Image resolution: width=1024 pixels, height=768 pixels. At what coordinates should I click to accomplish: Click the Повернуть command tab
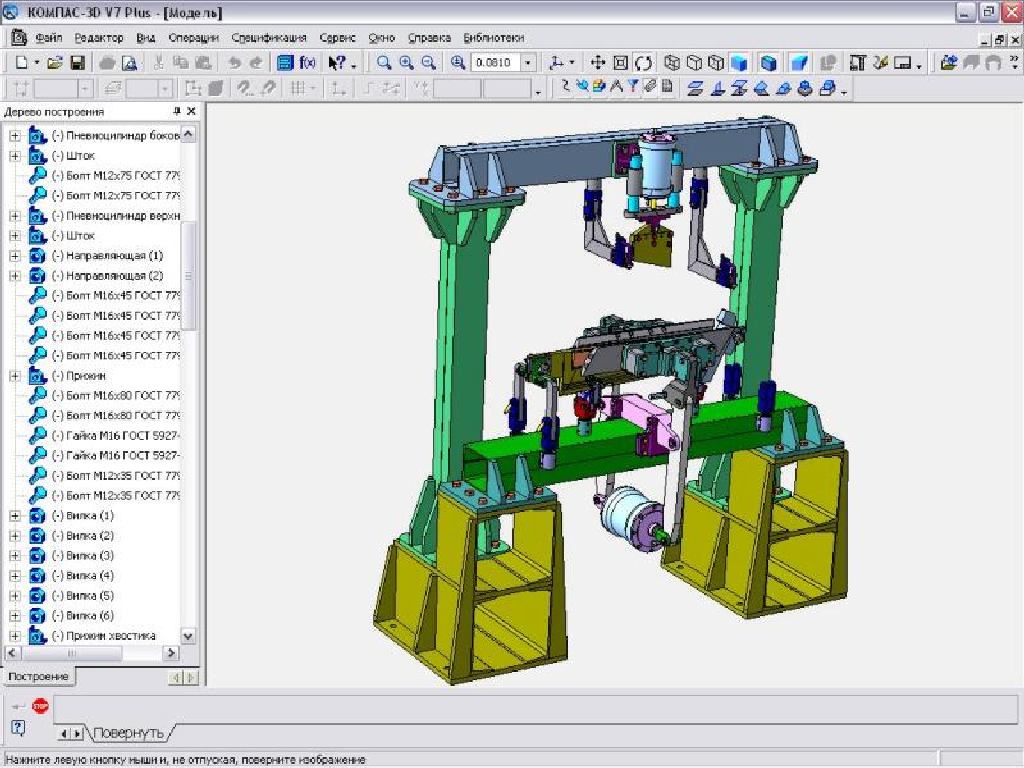pos(129,734)
